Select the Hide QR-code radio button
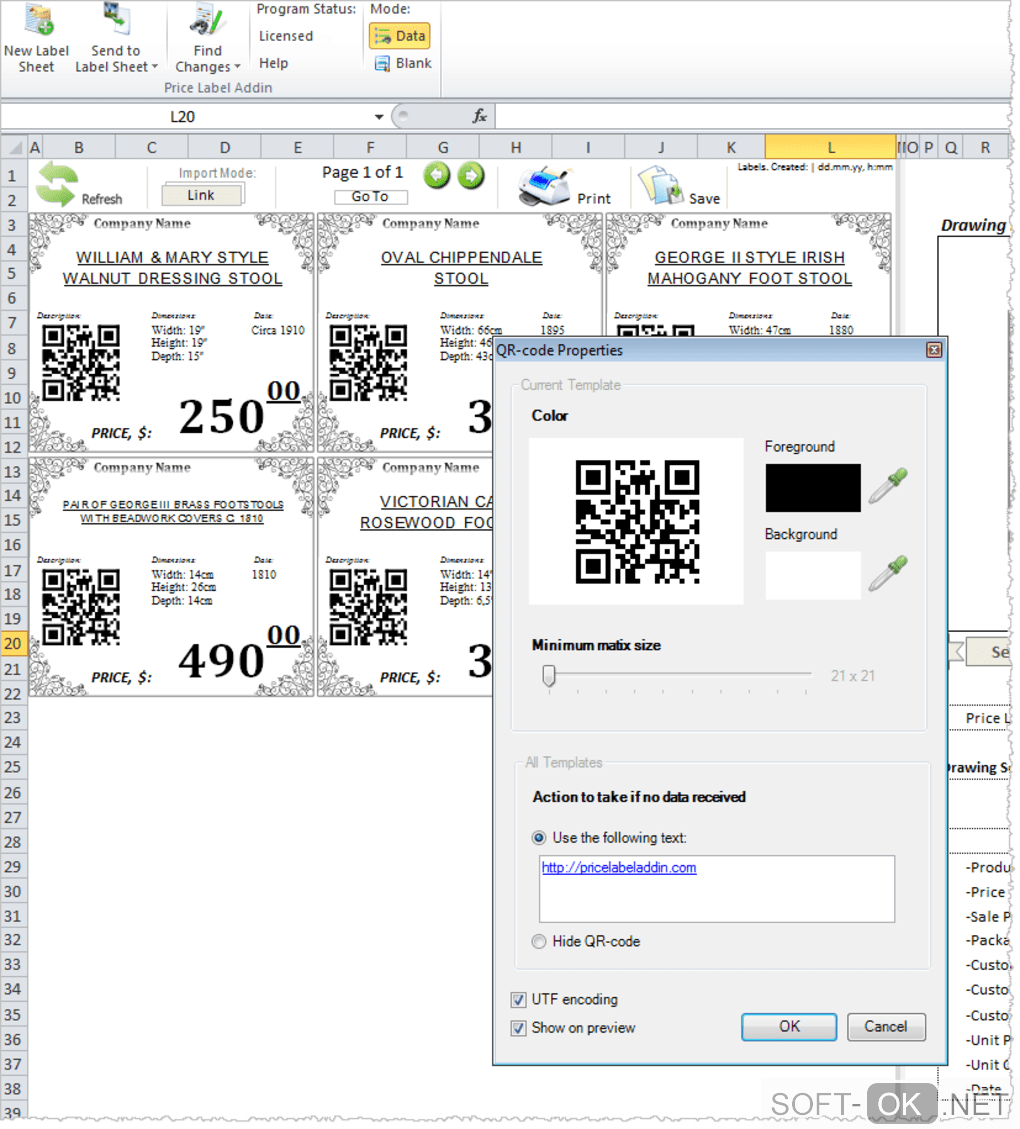Image resolution: width=1020 pixels, height=1129 pixels. pyautogui.click(x=538, y=942)
